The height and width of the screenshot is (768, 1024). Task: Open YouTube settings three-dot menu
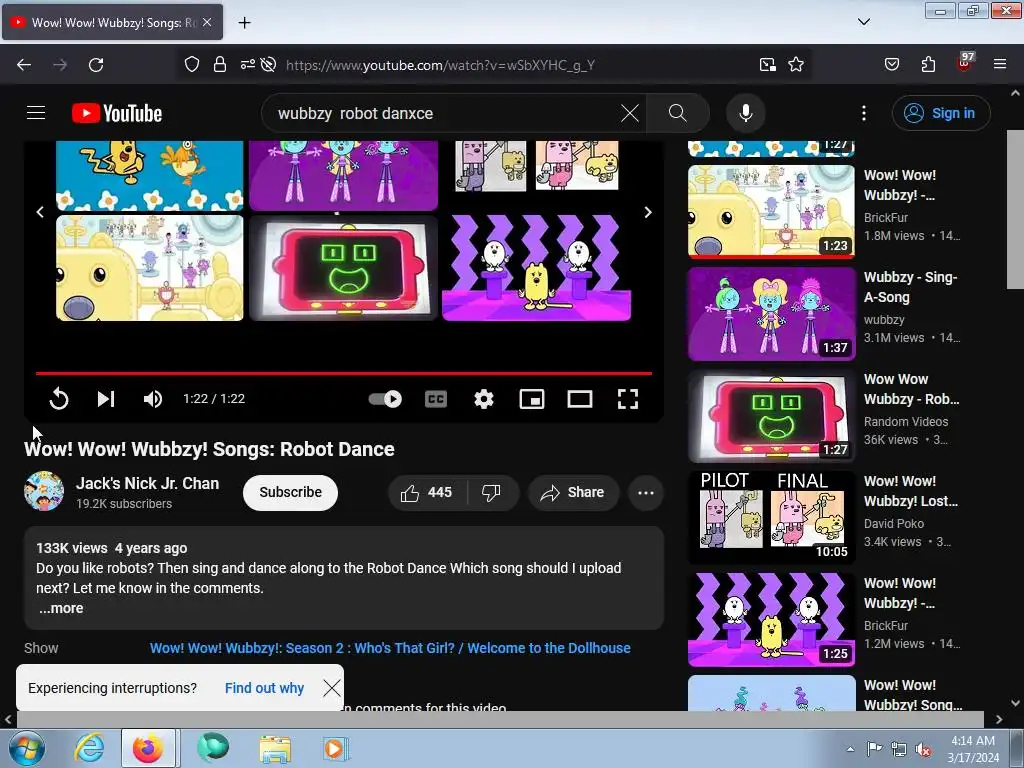point(863,113)
